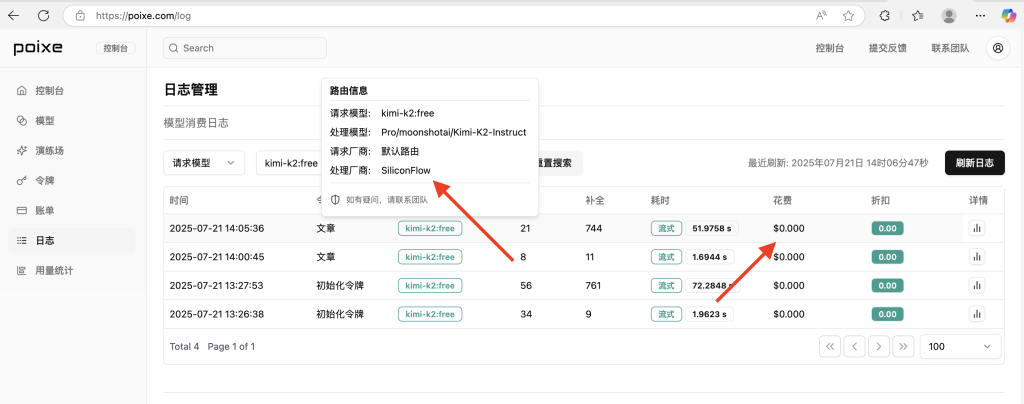Image resolution: width=1024 pixels, height=404 pixels.
Task: Click the user profile avatar icon
Action: point(997,48)
